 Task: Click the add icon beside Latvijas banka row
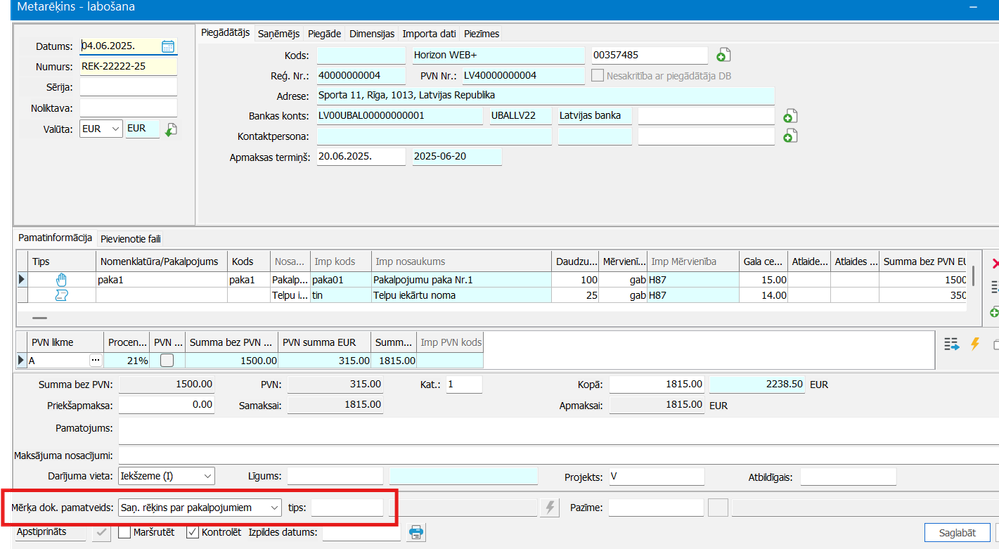[x=789, y=116]
